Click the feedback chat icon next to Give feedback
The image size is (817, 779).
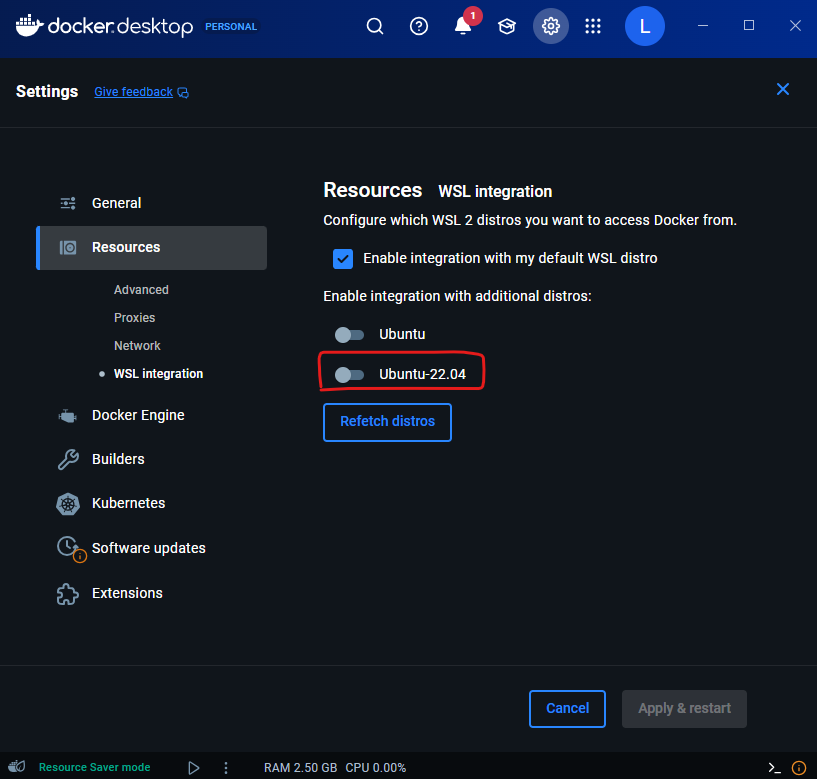(183, 93)
